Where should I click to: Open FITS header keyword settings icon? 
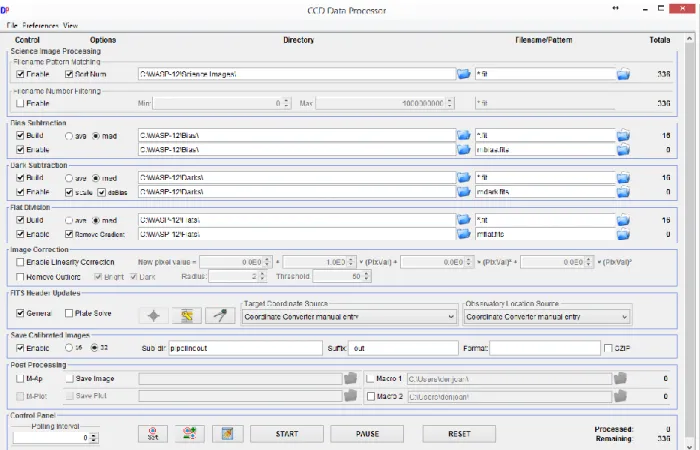point(187,316)
